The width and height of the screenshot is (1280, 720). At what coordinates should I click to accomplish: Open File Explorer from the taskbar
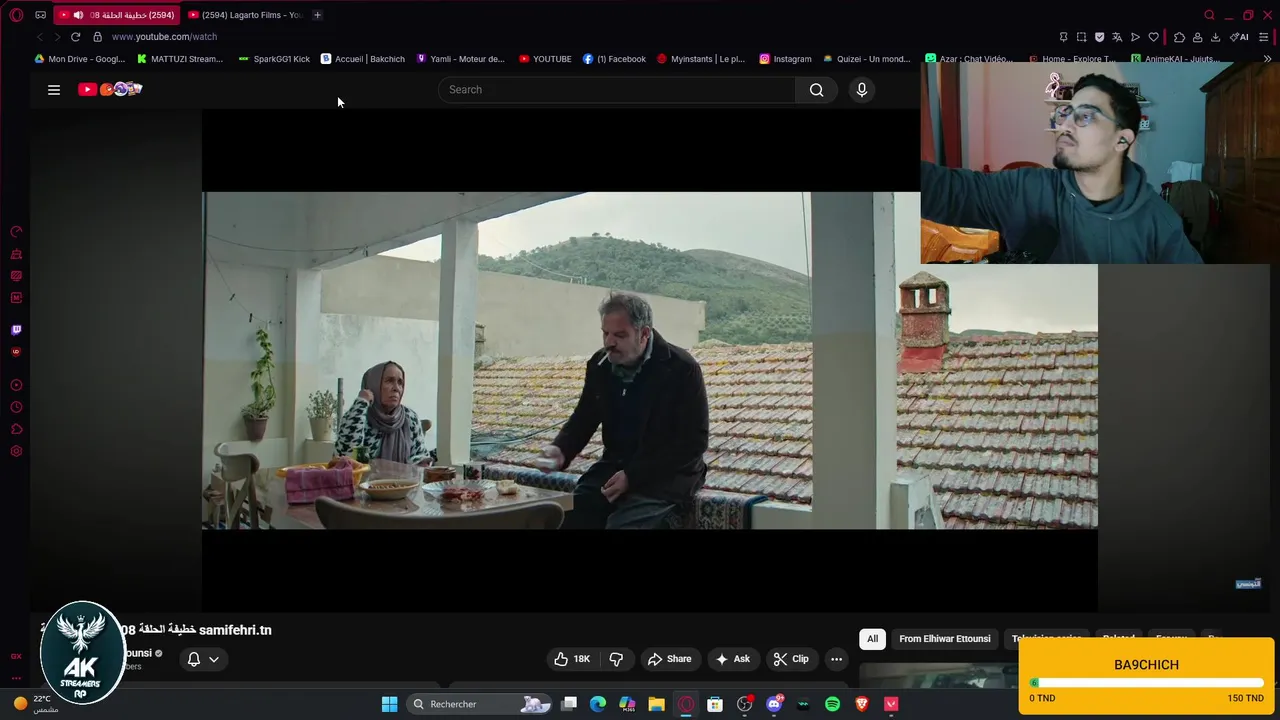[656, 704]
